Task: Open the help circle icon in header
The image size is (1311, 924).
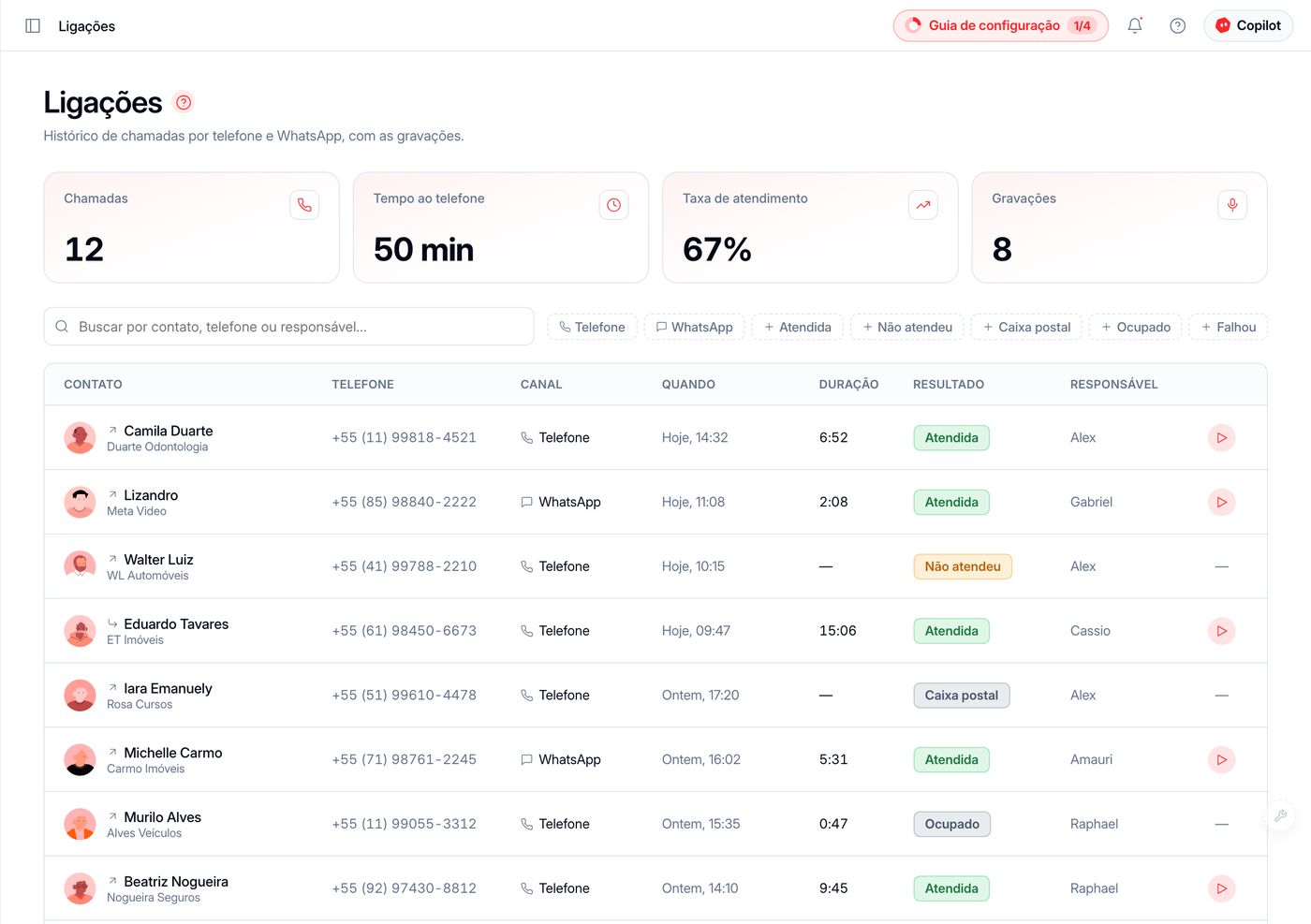Action: tap(1178, 26)
